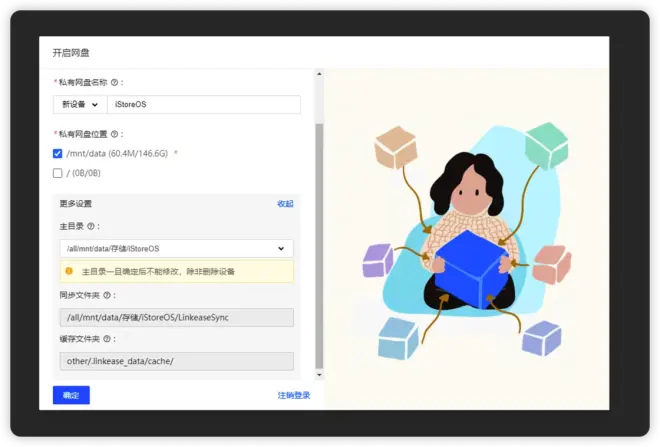
Task: Click the 私有网盘位置 label
Action: tap(83, 134)
